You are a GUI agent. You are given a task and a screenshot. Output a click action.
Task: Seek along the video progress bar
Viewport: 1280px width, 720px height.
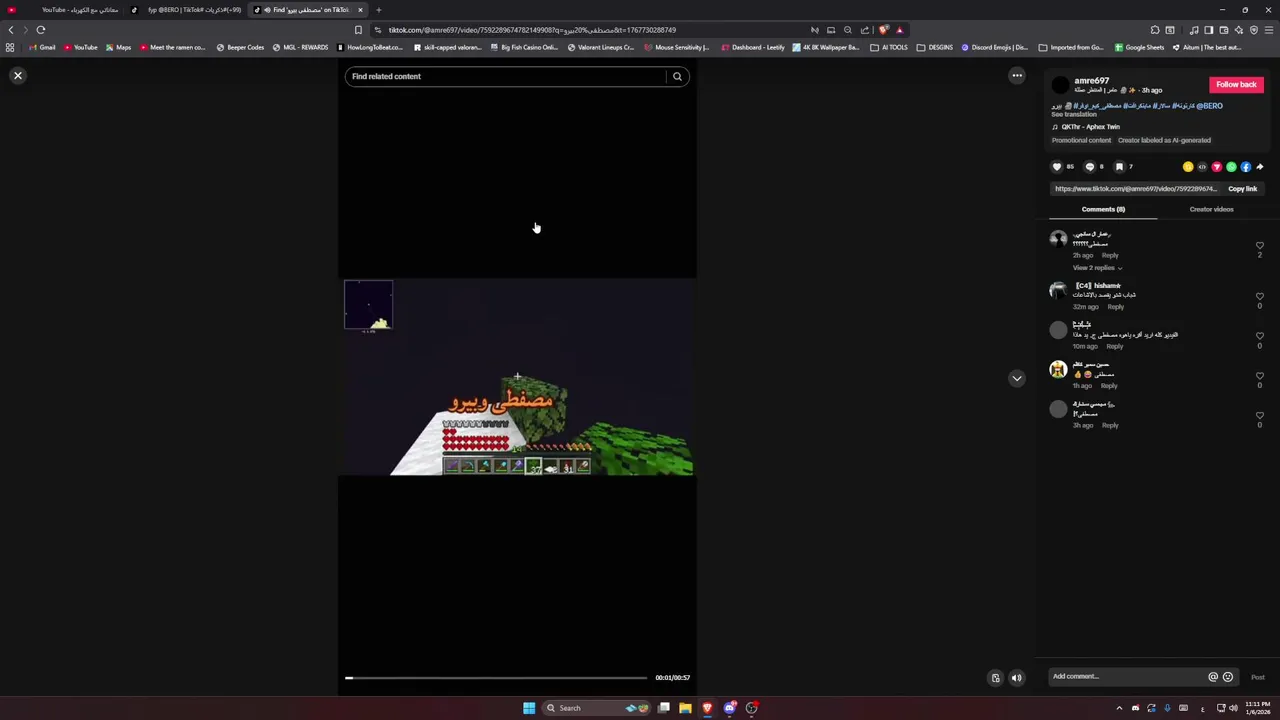tap(497, 678)
